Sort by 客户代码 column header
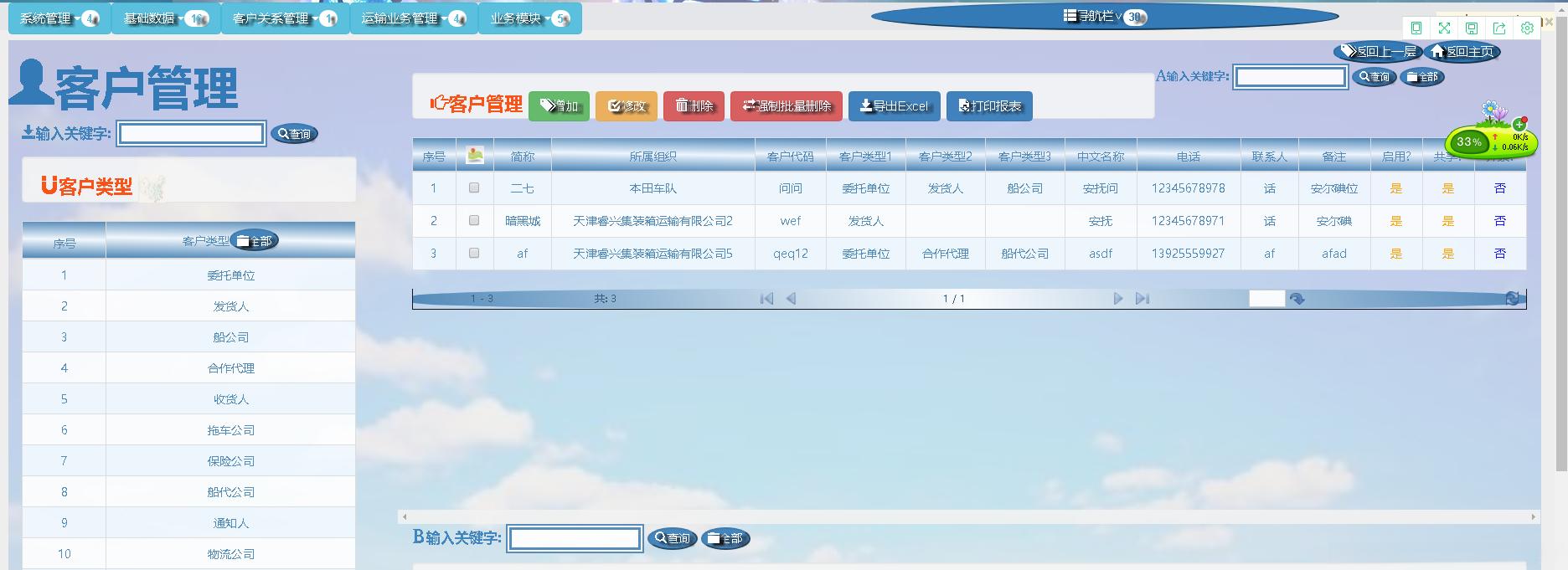The image size is (1568, 570). pos(791,157)
